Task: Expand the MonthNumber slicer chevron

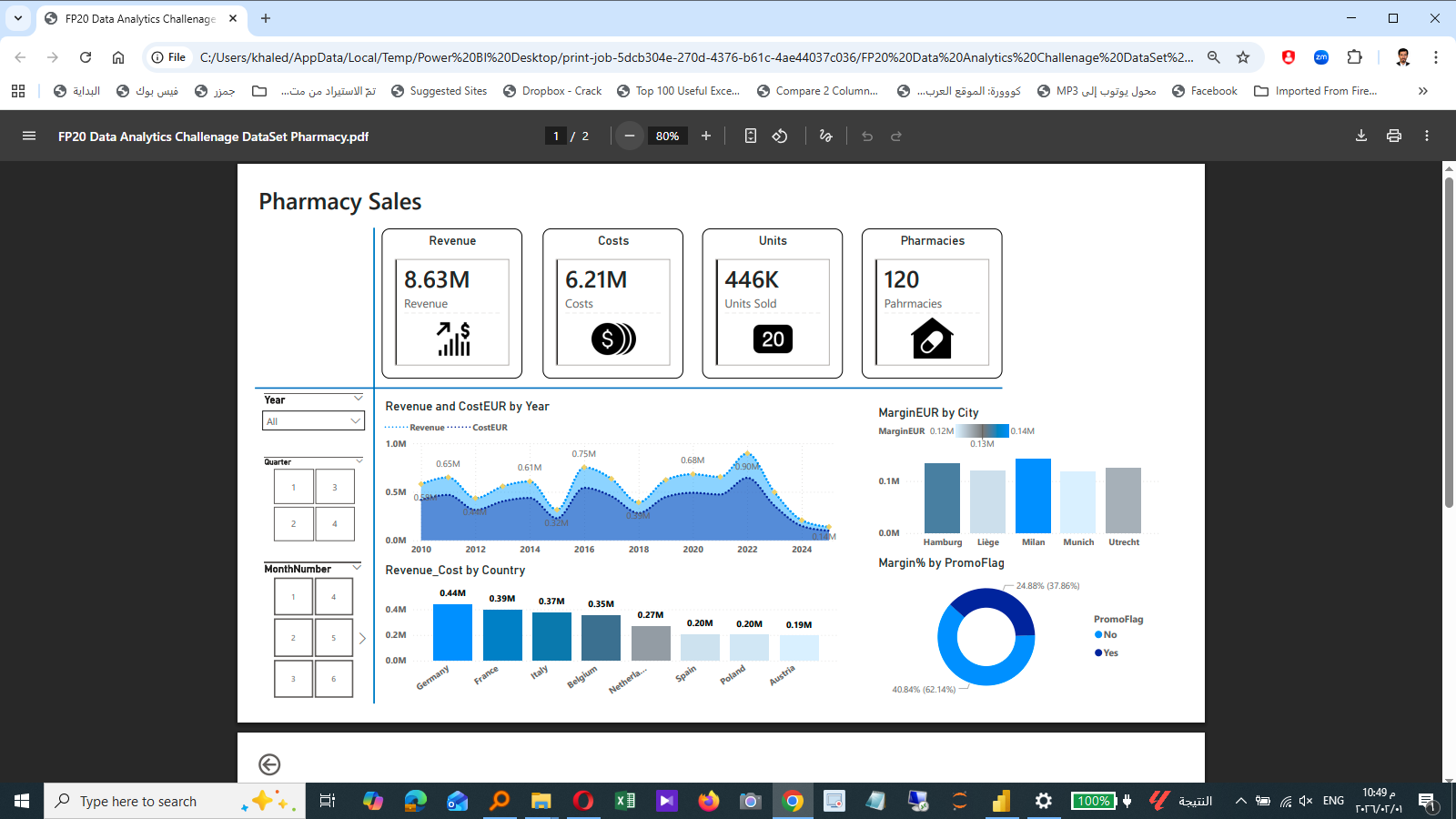Action: coord(357,568)
